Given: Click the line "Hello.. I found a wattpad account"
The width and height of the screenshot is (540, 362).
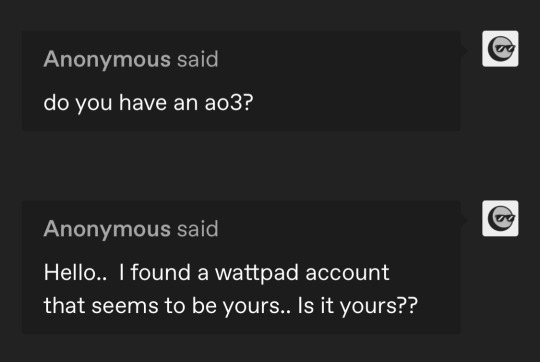Looking at the screenshot, I should tap(217, 273).
